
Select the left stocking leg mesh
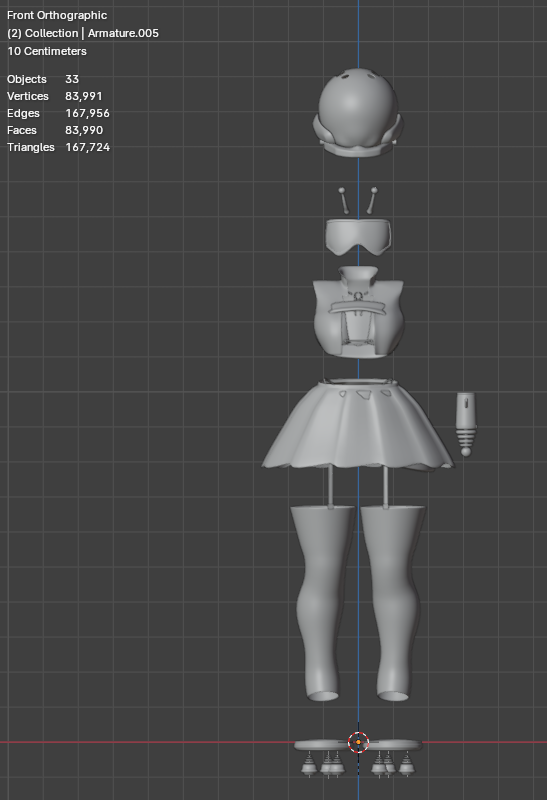click(x=321, y=602)
